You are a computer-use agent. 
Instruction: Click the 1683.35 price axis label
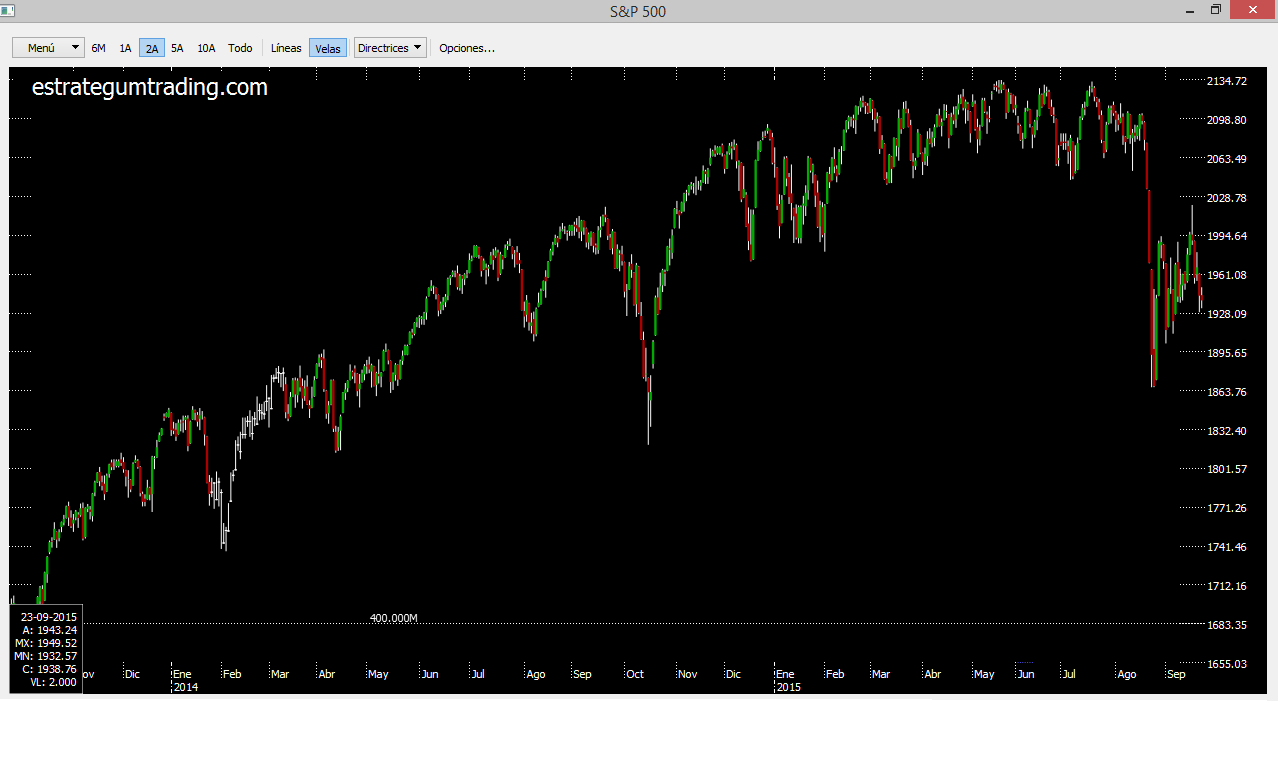(1228, 625)
